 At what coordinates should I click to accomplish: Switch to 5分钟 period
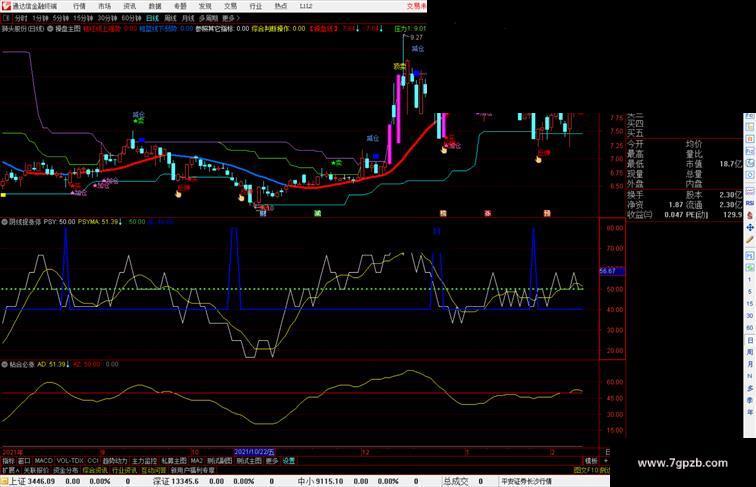pos(60,18)
